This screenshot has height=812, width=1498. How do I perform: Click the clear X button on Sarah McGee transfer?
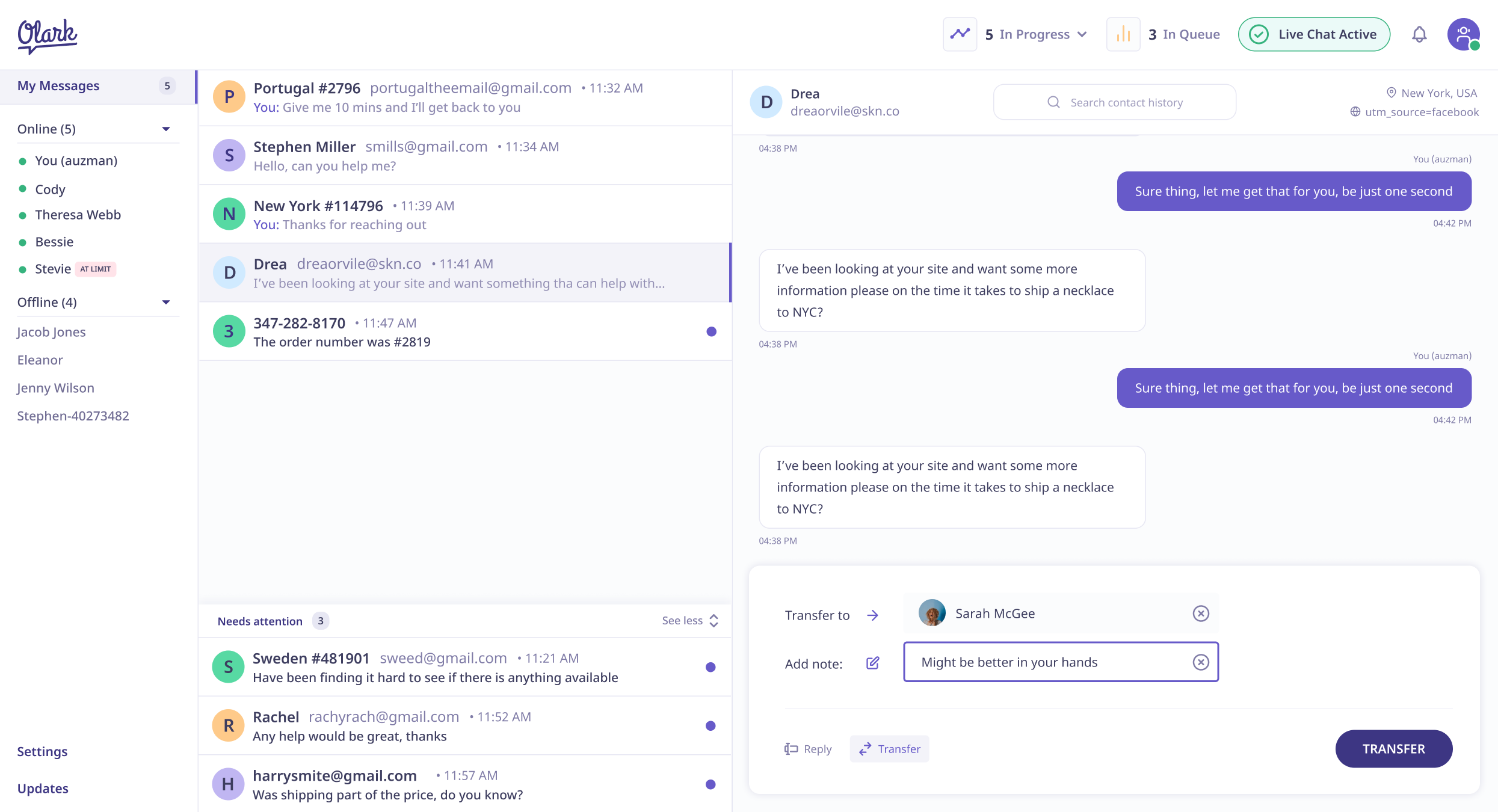click(x=1200, y=613)
